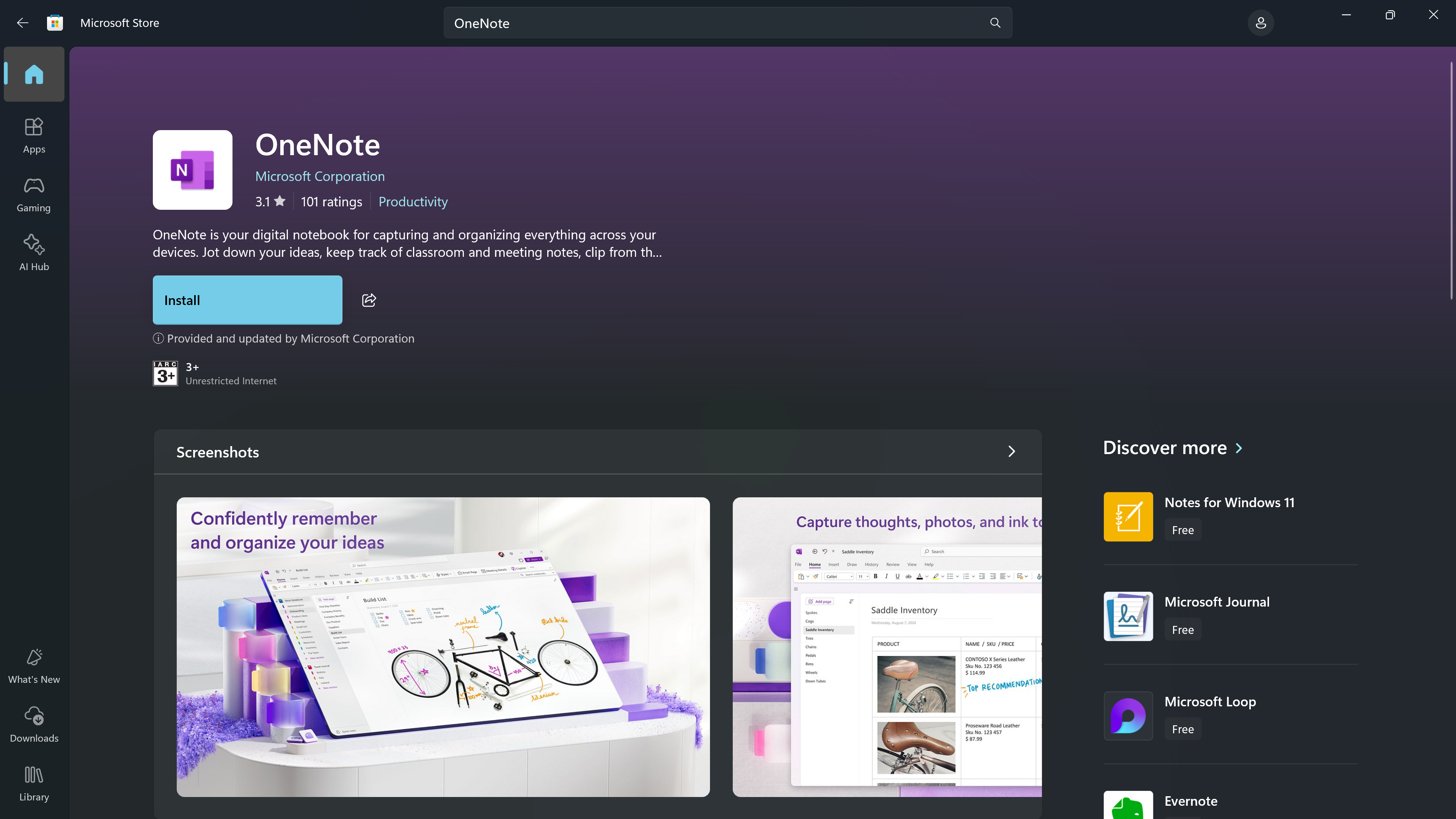
Task: Click Free button for Microsoft Loop
Action: click(1183, 729)
